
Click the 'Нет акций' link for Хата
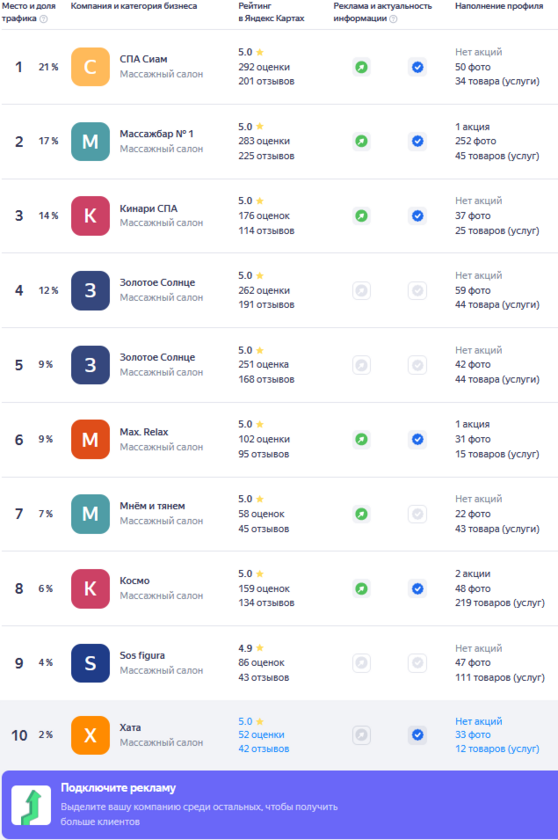[x=479, y=721]
